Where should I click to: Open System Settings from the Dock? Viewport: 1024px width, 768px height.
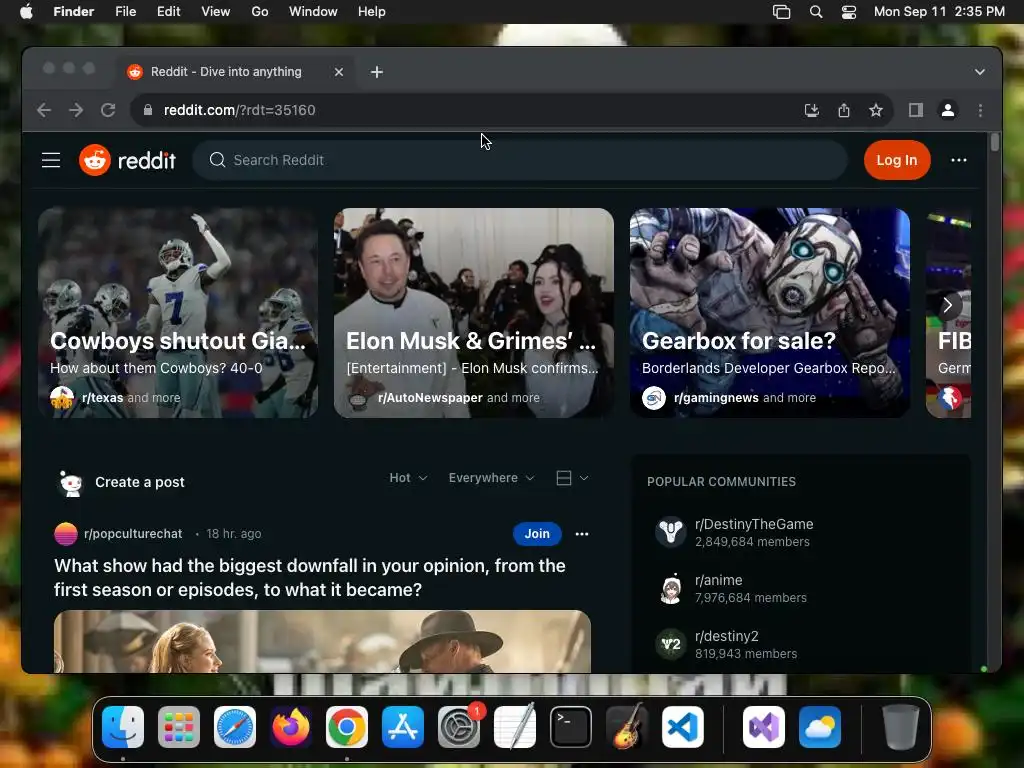pos(459,727)
